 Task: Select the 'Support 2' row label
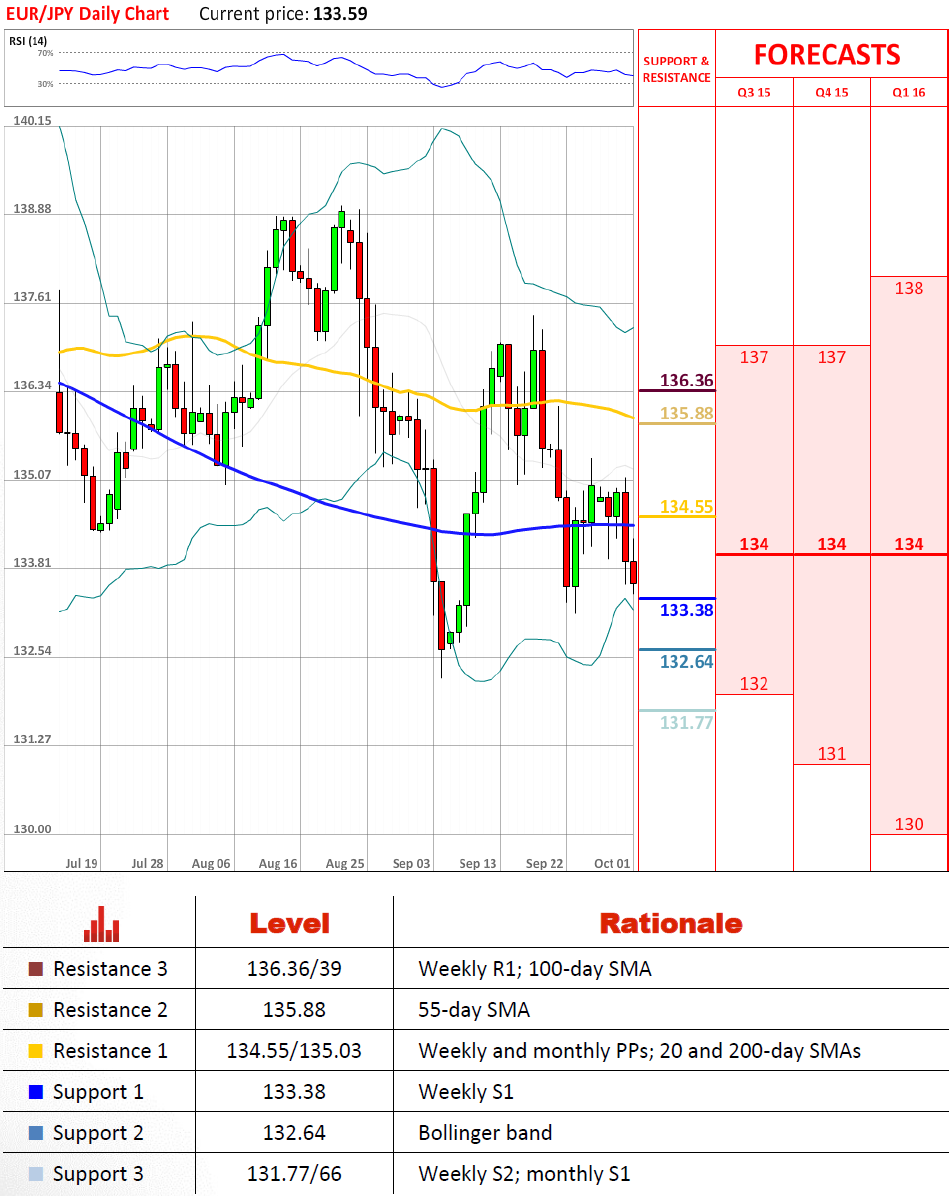pos(98,1133)
